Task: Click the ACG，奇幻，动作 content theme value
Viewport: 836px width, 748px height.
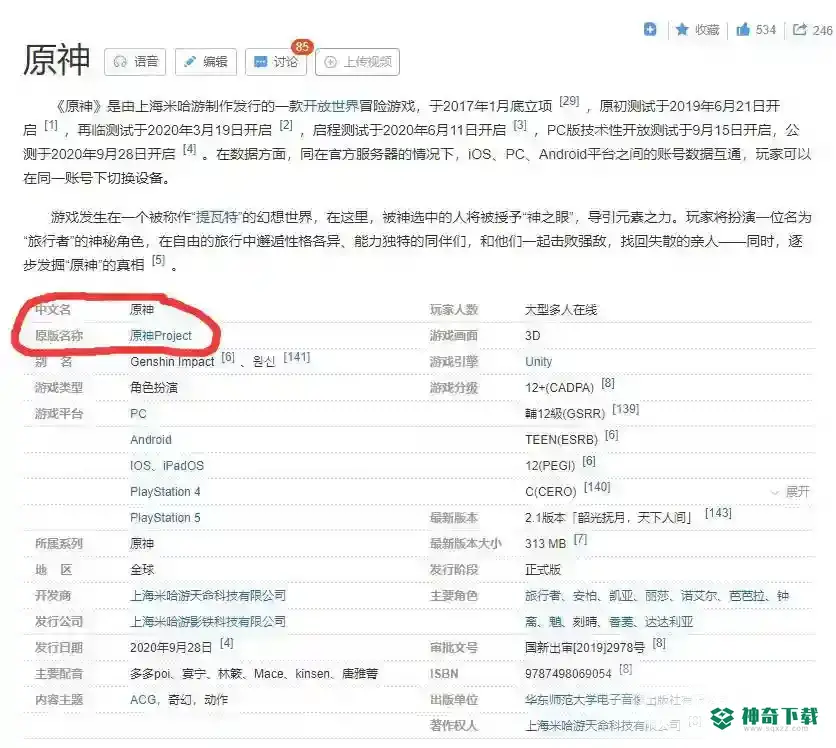Action: tap(179, 699)
